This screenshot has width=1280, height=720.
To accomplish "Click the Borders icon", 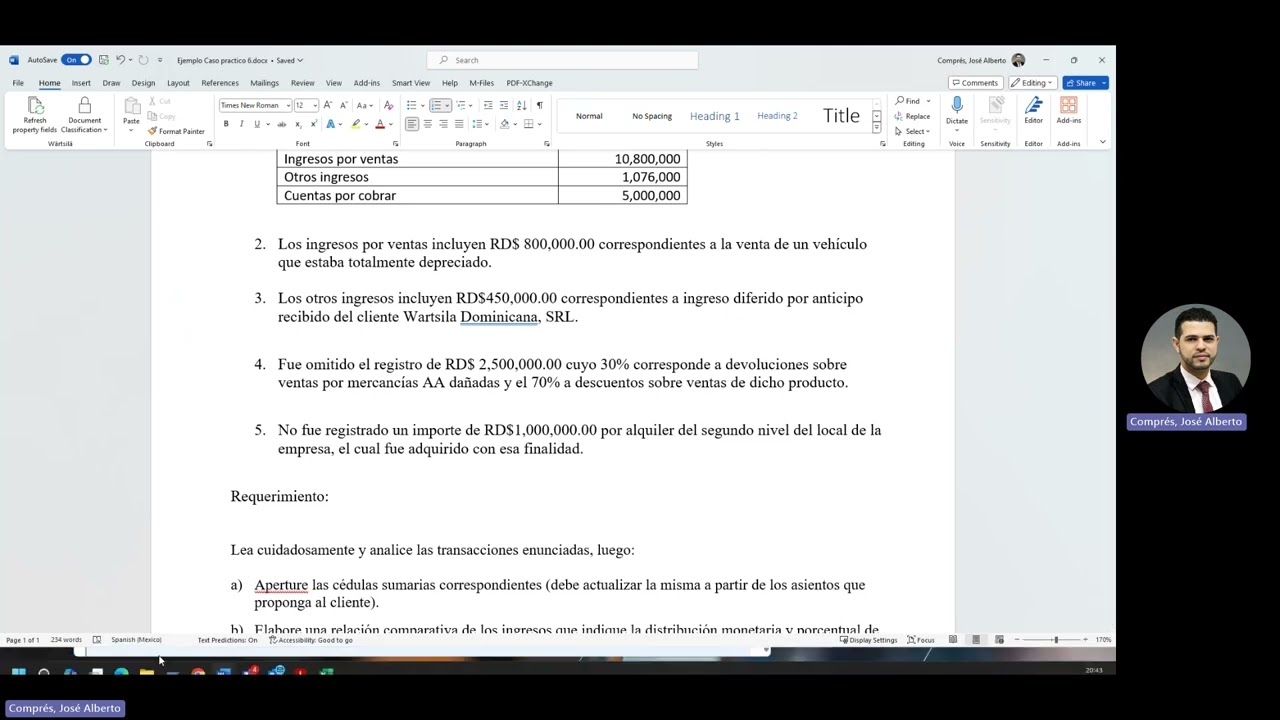I will point(528,124).
